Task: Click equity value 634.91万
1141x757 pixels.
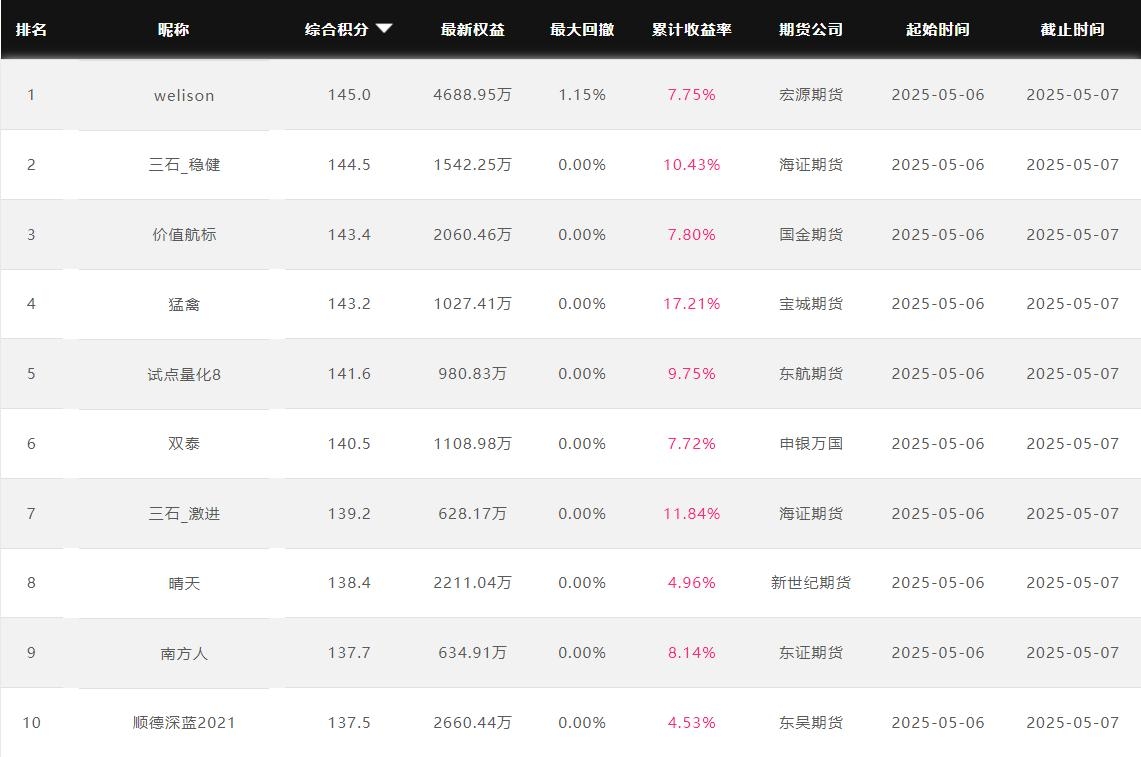Action: pyautogui.click(x=472, y=652)
